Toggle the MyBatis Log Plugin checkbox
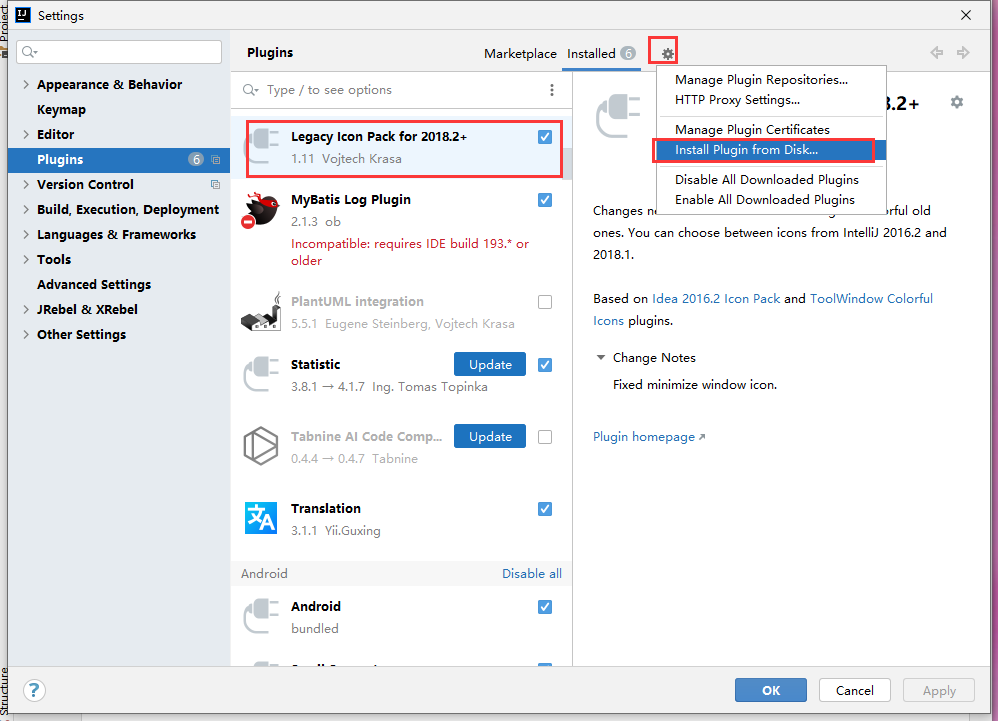Screen dimensions: 998x721 coord(545,200)
